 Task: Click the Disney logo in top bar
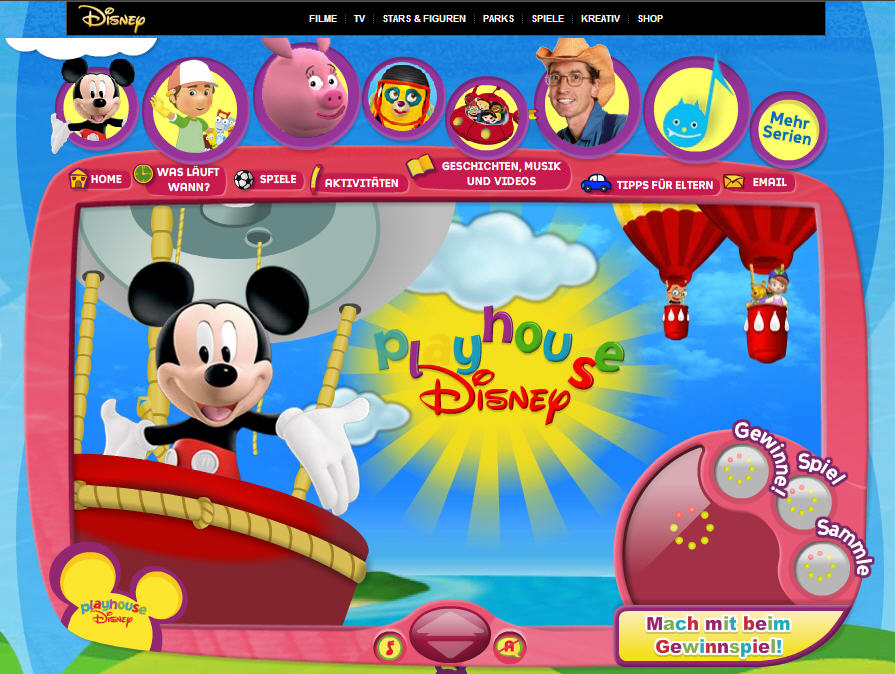coord(112,18)
